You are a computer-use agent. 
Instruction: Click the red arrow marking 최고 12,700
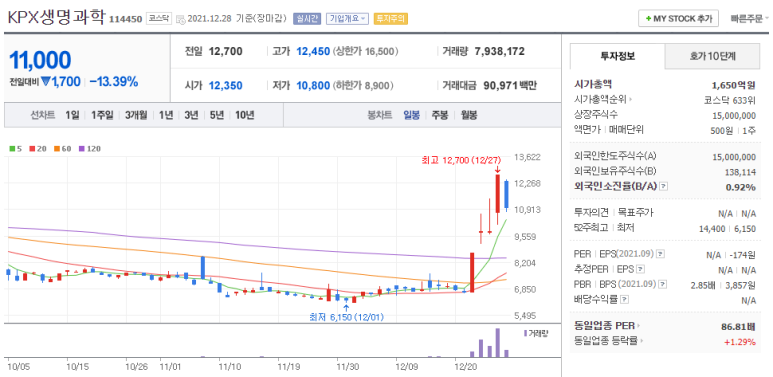coord(497,170)
